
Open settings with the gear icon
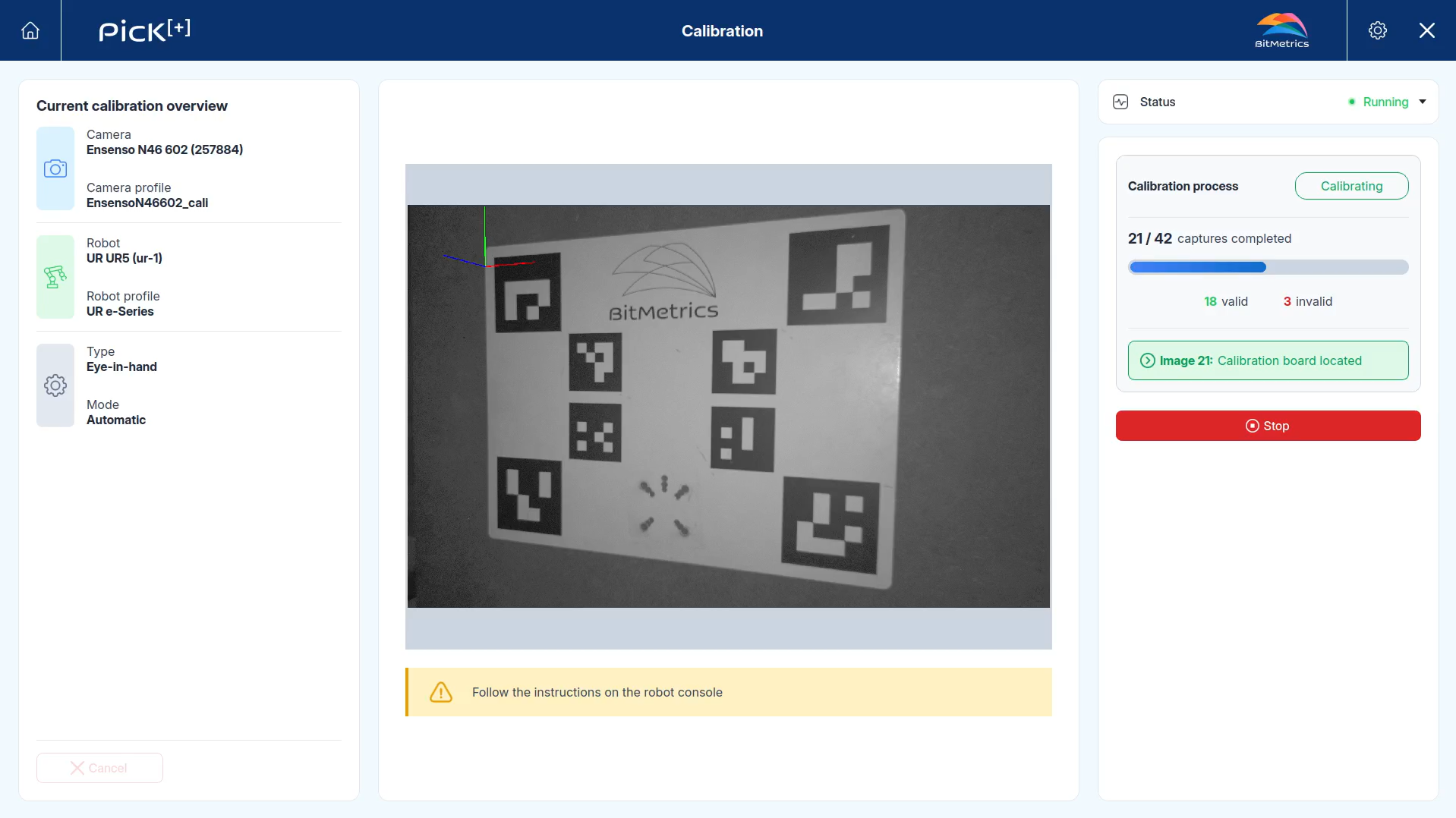[1377, 30]
